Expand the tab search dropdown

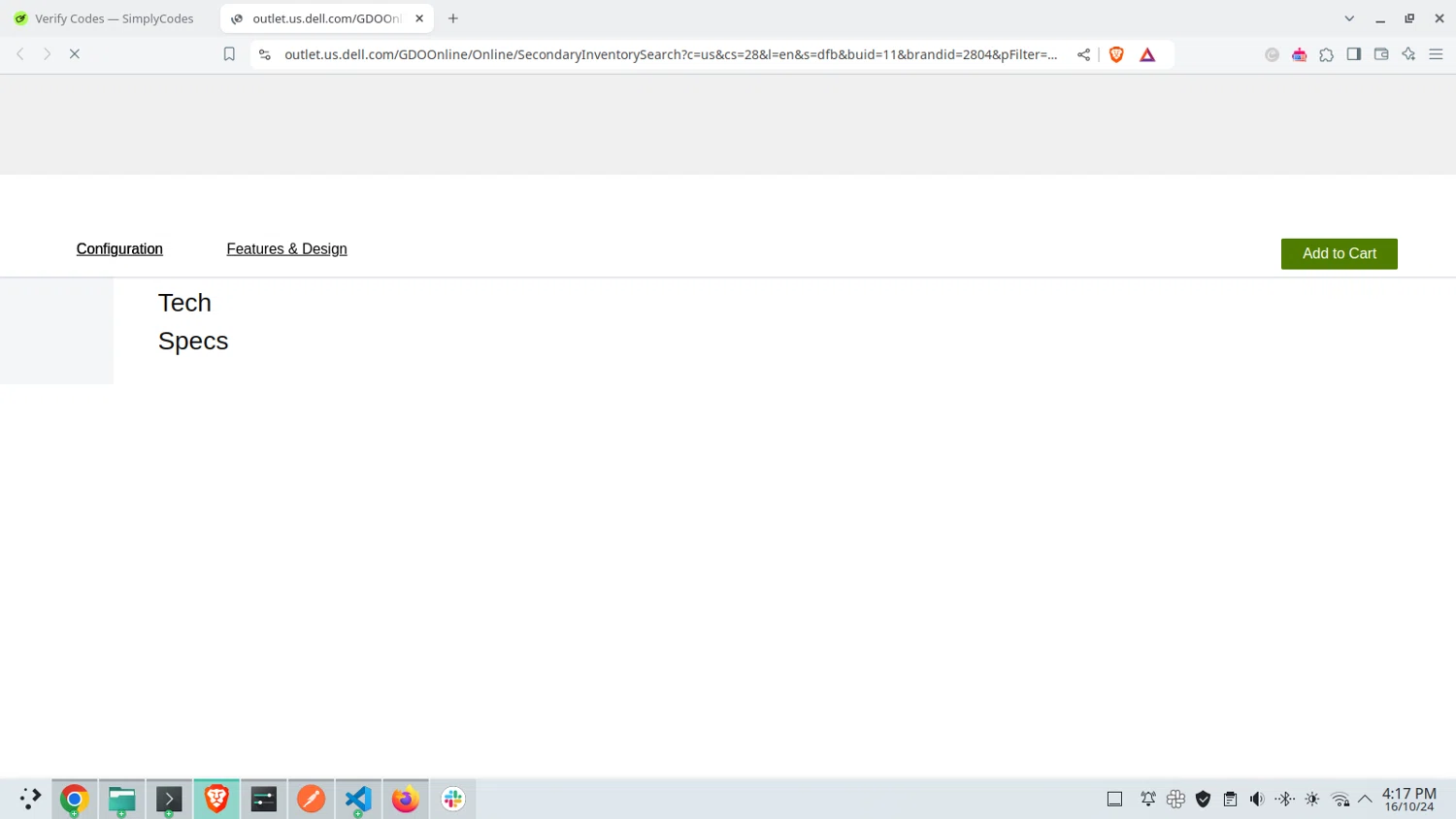click(x=1349, y=18)
